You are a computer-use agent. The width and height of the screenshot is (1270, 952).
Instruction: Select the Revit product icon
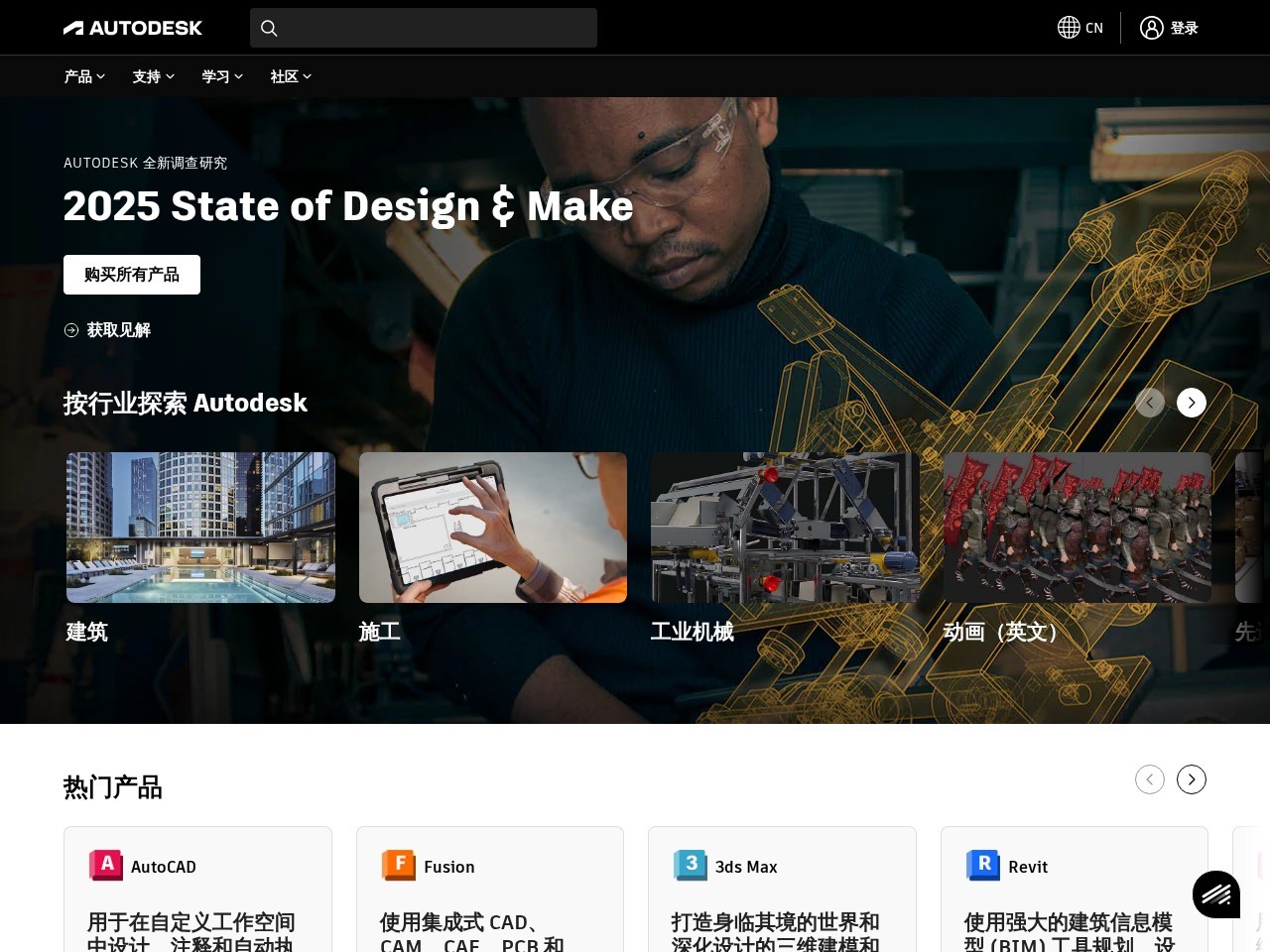click(x=983, y=866)
